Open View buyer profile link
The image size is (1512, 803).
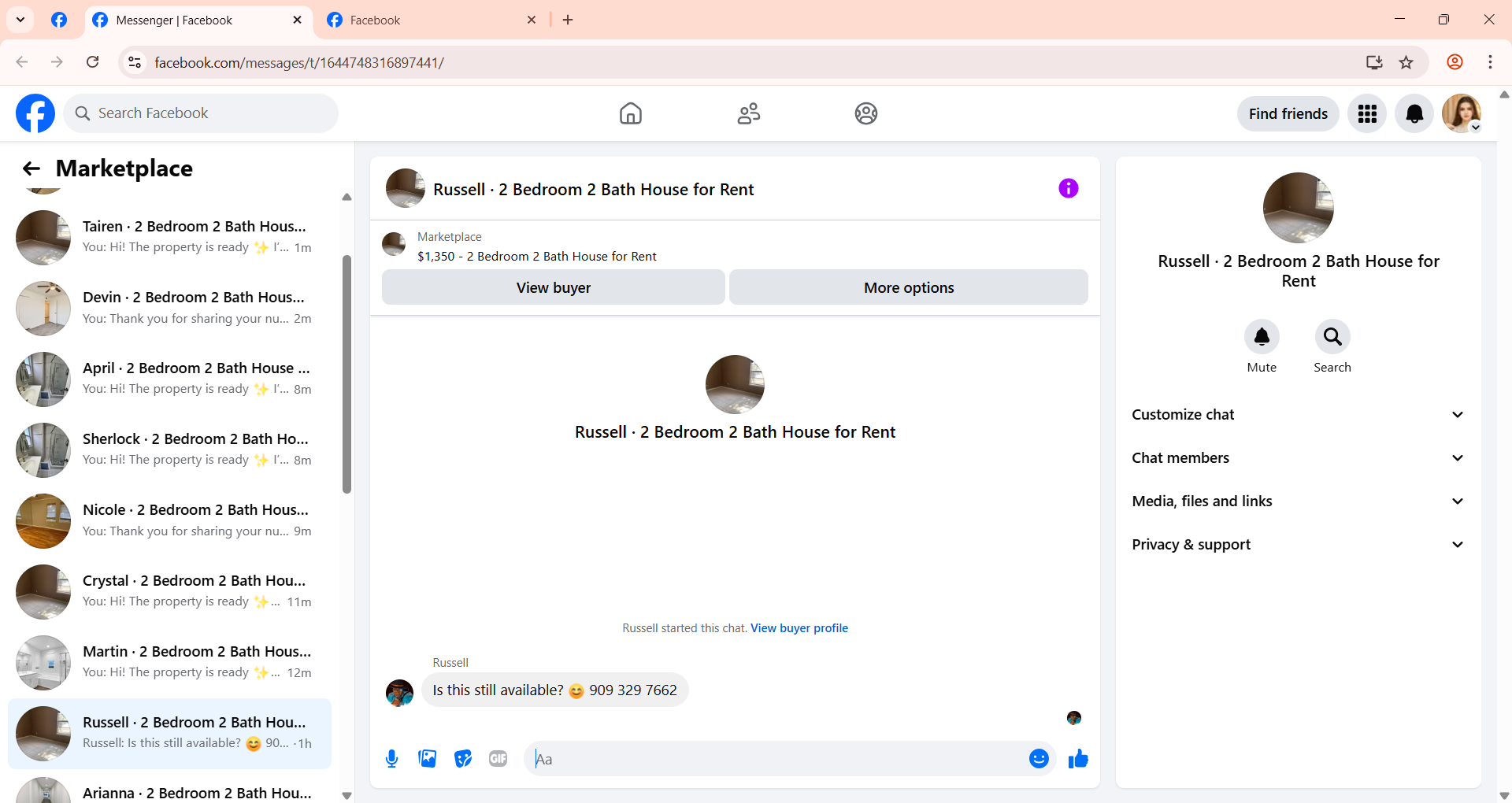pos(799,628)
